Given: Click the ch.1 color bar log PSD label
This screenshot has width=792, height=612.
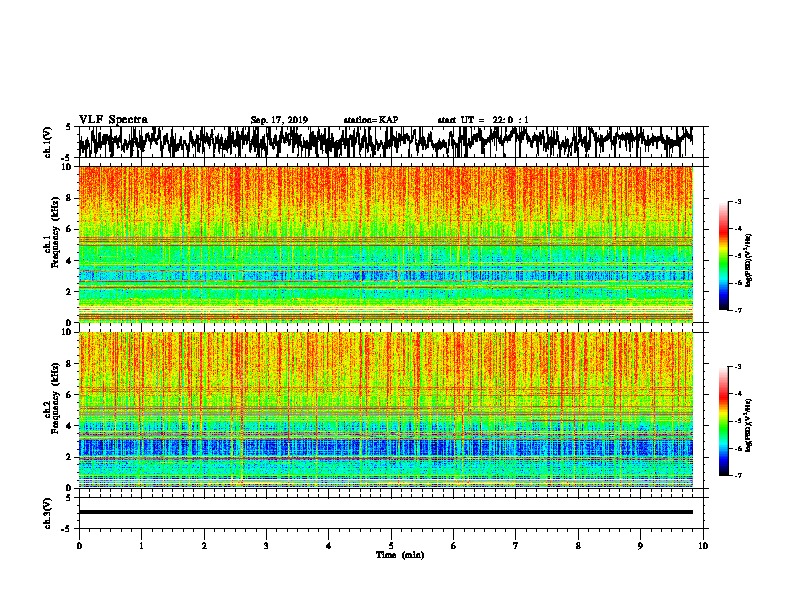Looking at the screenshot, I should (x=748, y=260).
